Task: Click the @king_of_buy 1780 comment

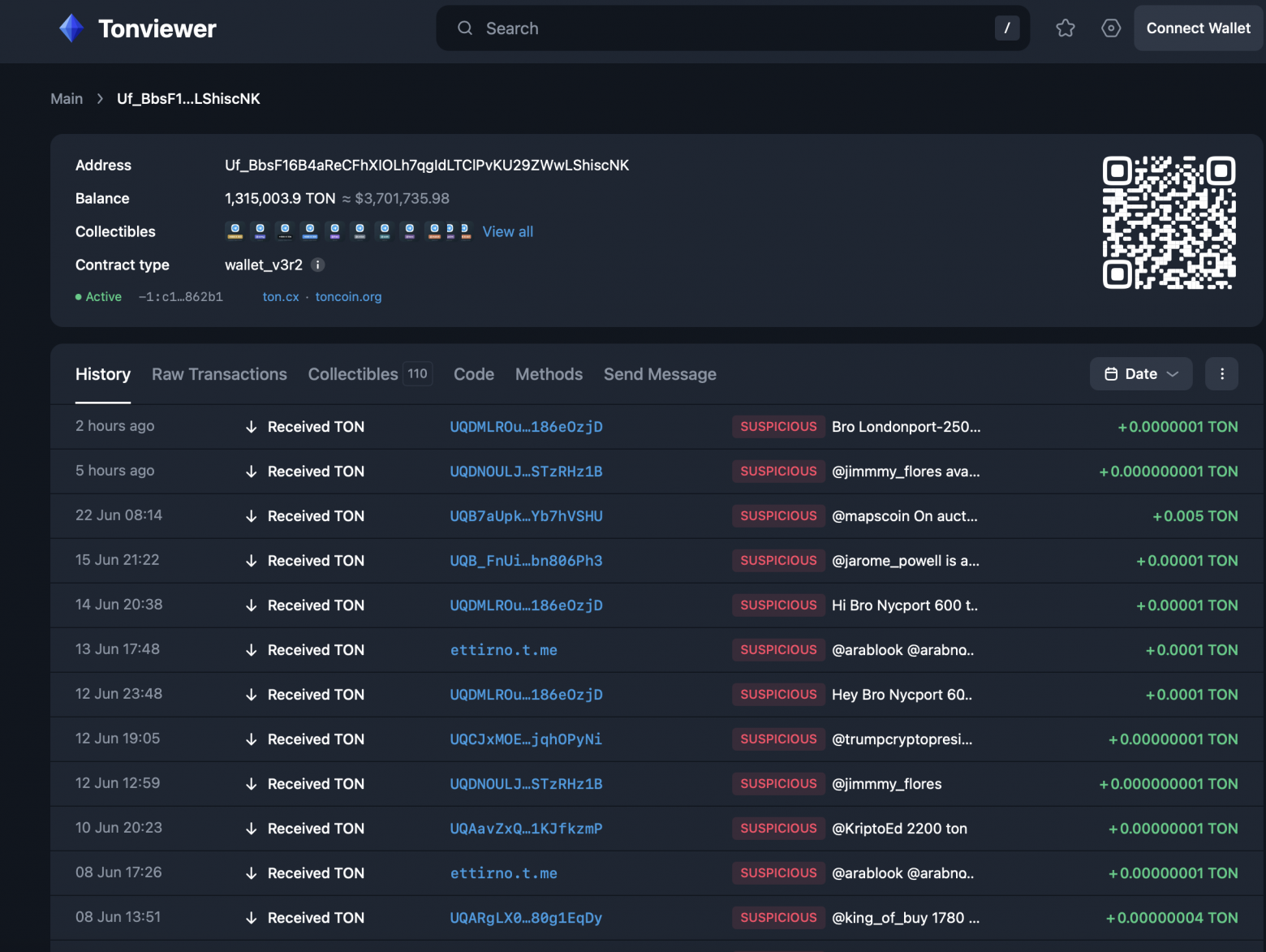Action: (906, 918)
